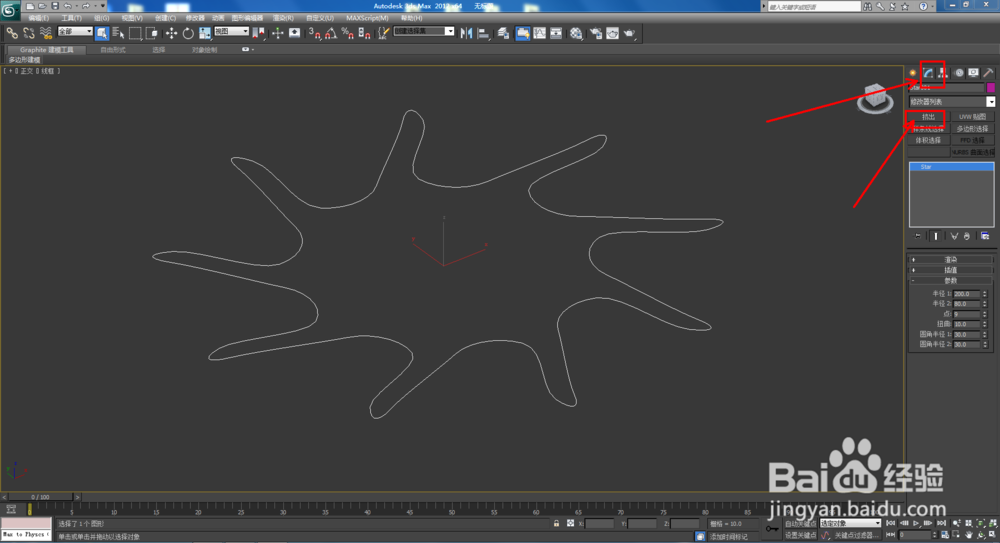Open the Utilities hammer panel tab
The height and width of the screenshot is (543, 1000).
[988, 73]
